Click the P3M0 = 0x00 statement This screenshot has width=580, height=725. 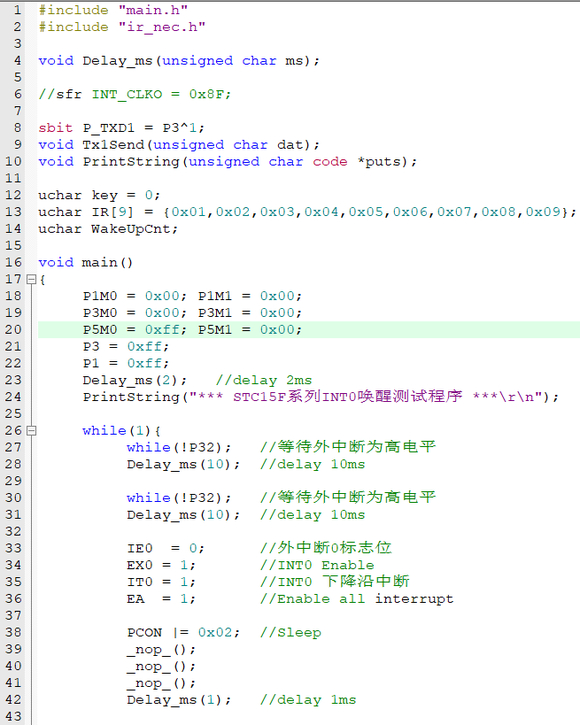[x=135, y=313]
